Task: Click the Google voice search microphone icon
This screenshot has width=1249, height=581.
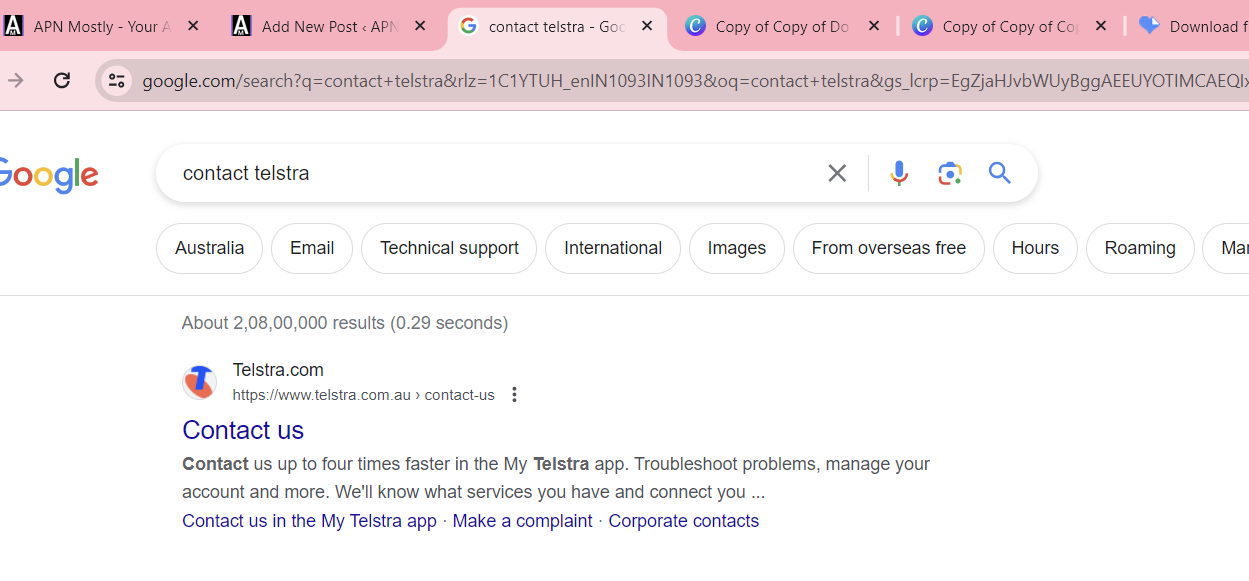Action: click(x=898, y=172)
